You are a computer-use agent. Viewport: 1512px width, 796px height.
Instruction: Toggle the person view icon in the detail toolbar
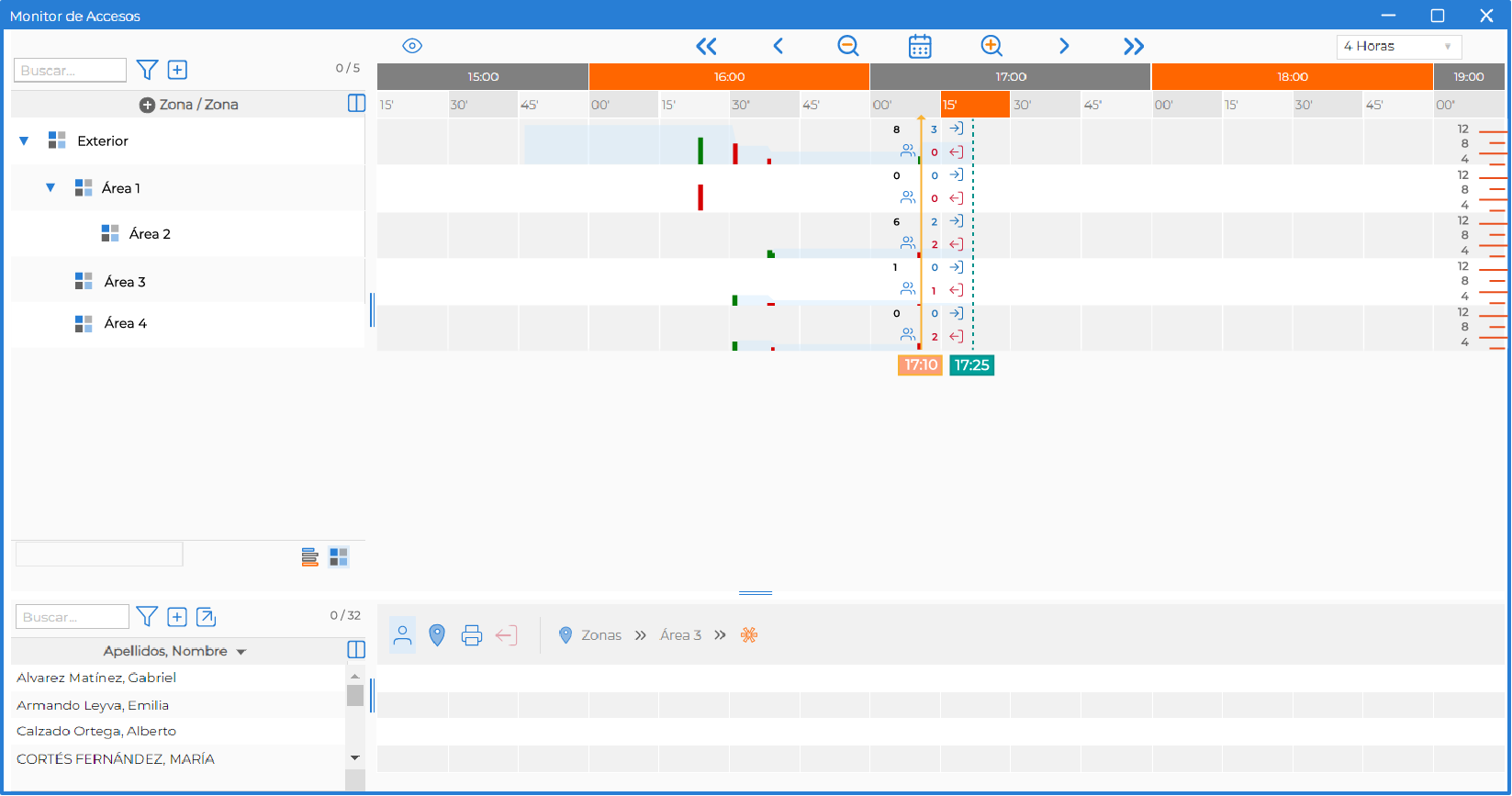click(x=402, y=634)
